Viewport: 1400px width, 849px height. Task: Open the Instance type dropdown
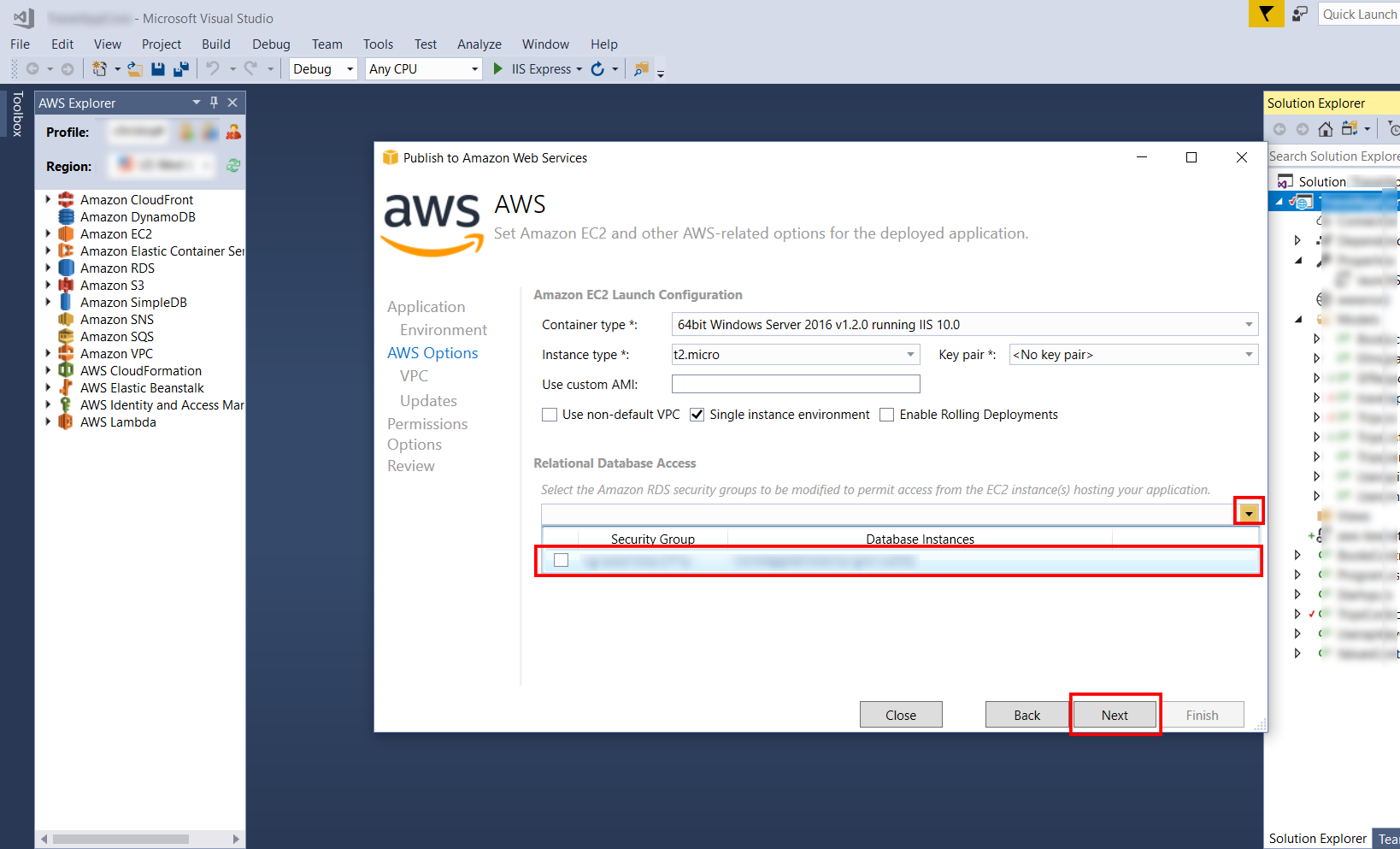click(910, 355)
